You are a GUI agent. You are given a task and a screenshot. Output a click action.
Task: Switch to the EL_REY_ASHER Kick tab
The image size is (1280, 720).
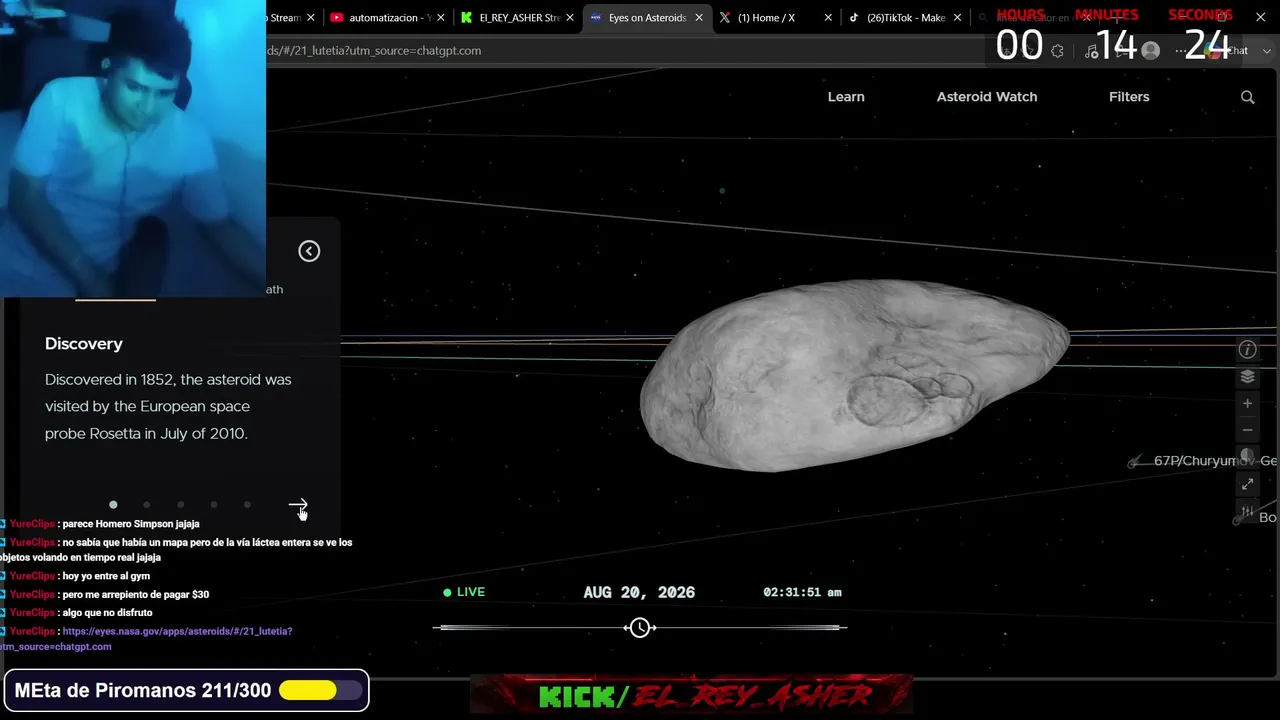(x=516, y=18)
